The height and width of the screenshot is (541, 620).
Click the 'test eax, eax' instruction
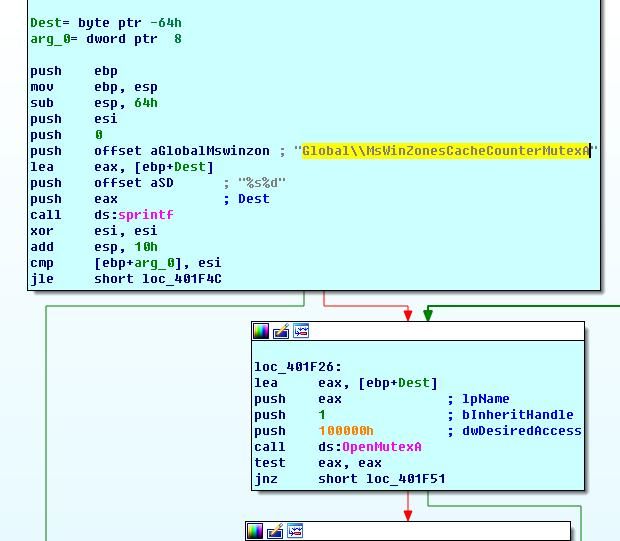click(318, 463)
